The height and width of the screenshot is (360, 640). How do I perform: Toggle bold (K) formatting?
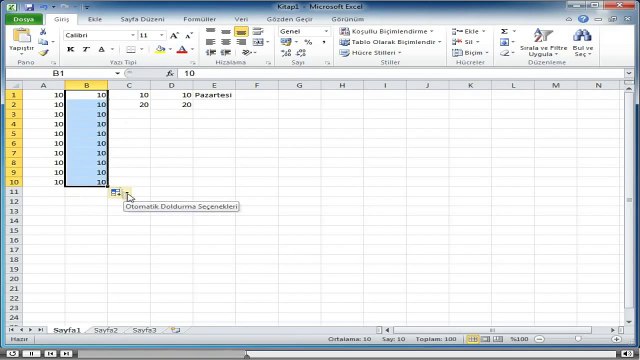(x=70, y=49)
